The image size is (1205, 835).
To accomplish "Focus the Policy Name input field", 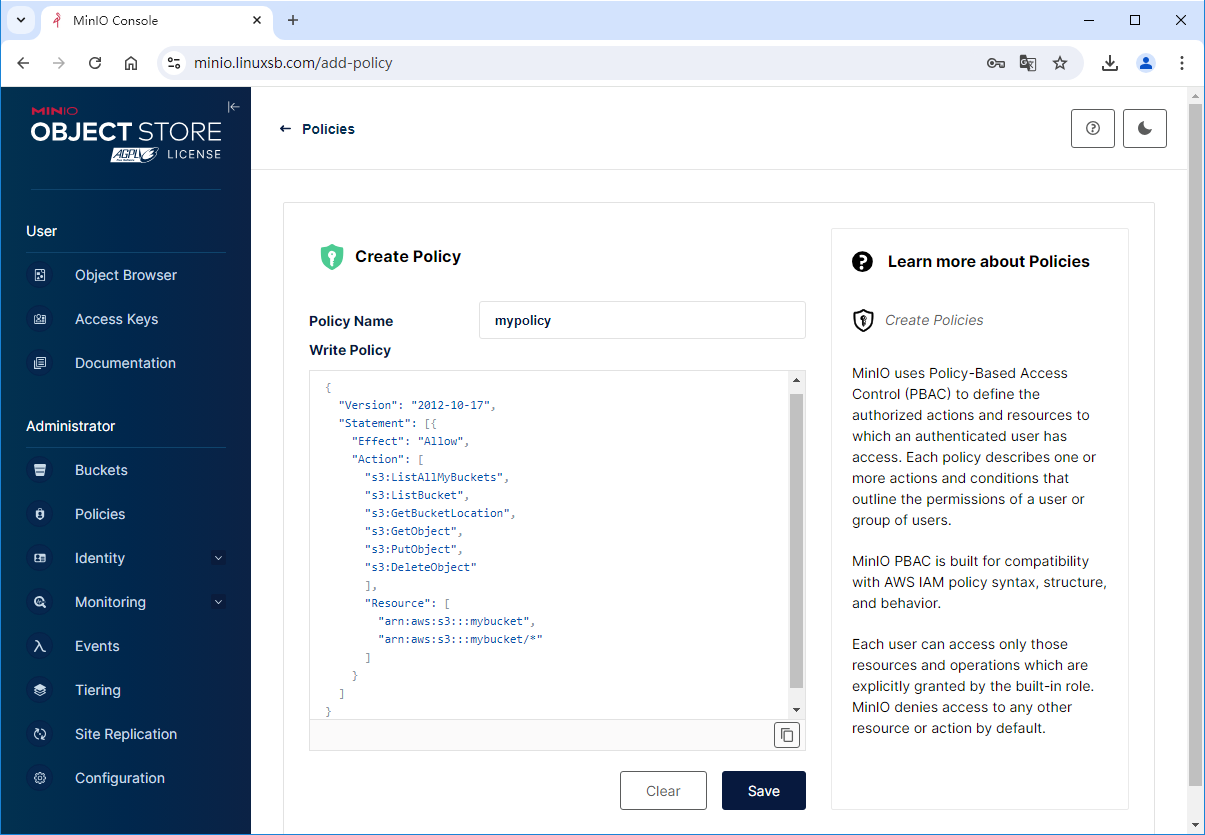I will 642,321.
